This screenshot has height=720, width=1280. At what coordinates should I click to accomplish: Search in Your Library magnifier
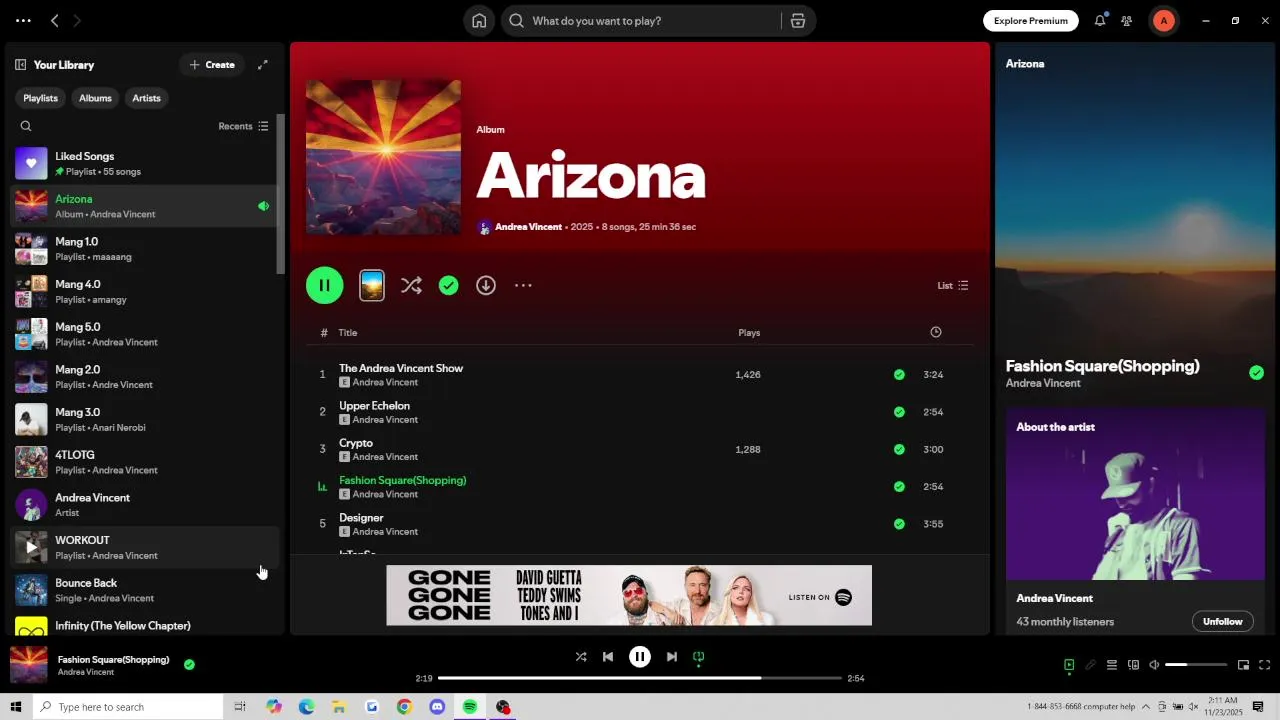click(x=26, y=126)
